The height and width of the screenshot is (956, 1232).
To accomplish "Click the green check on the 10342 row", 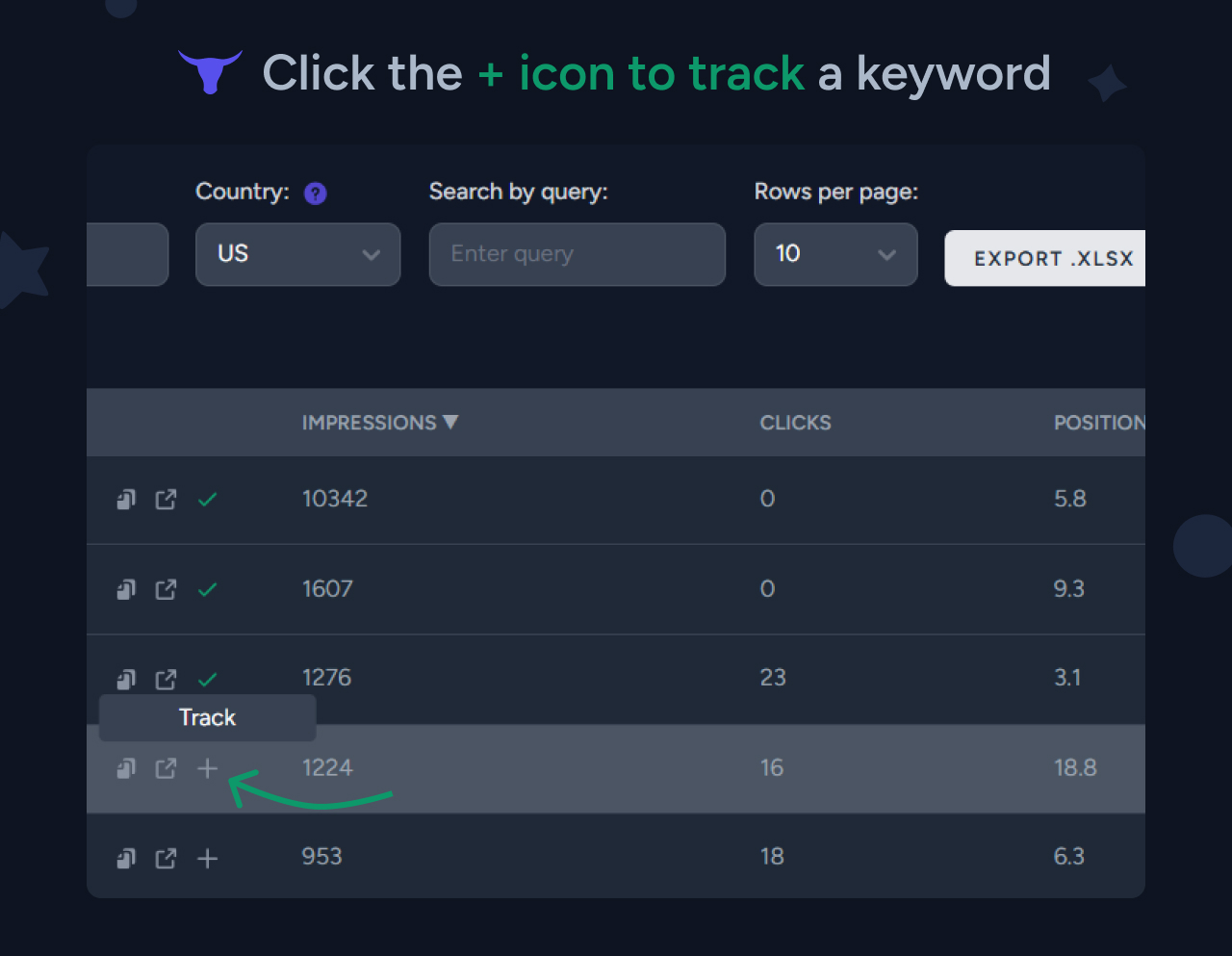I will point(207,499).
